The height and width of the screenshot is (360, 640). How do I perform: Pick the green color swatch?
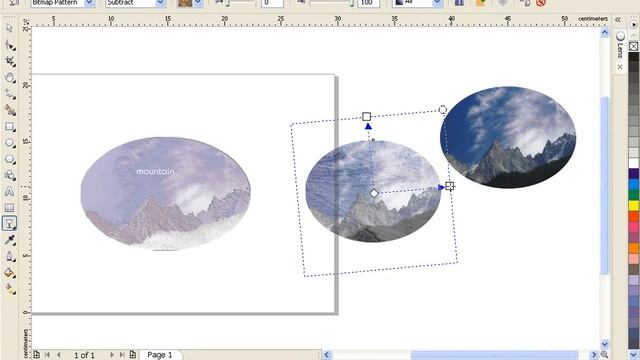tap(633, 195)
